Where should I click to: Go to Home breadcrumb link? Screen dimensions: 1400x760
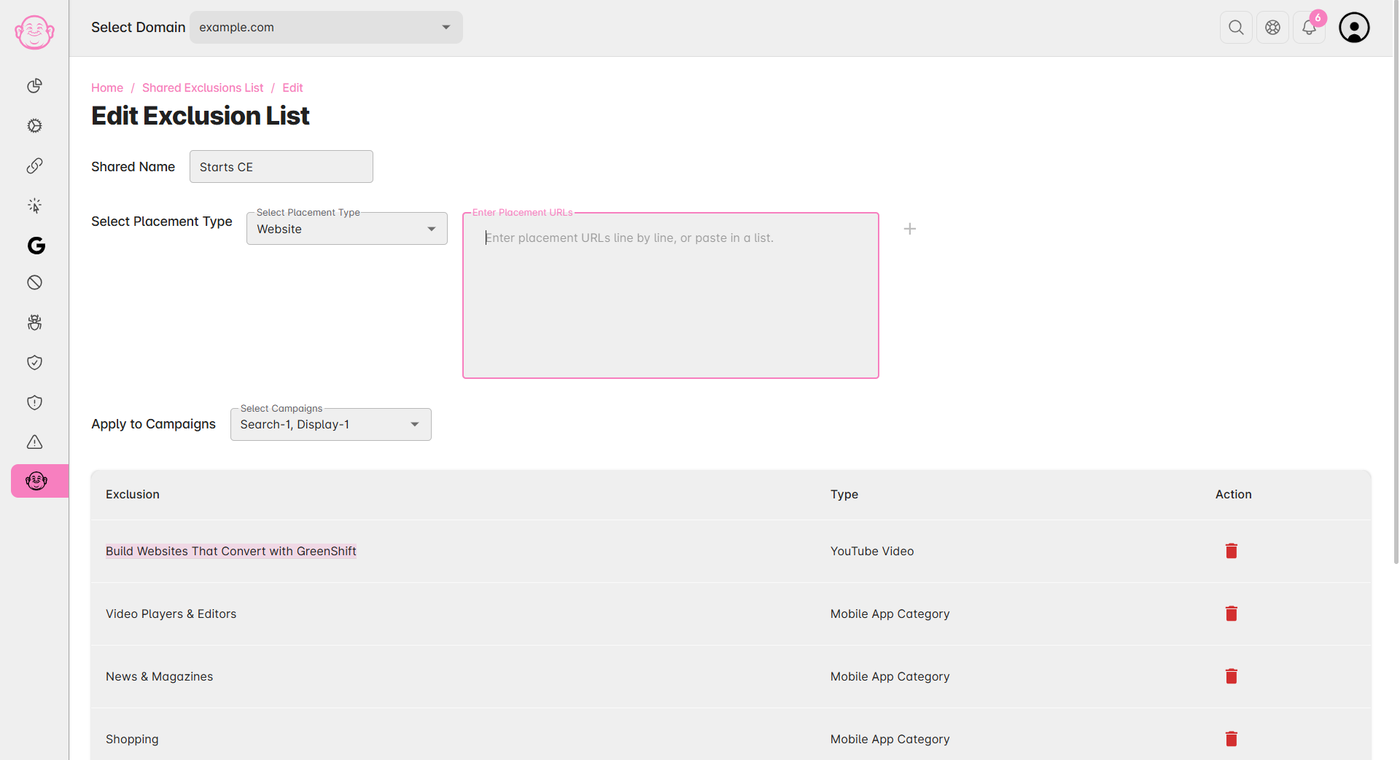pyautogui.click(x=107, y=88)
